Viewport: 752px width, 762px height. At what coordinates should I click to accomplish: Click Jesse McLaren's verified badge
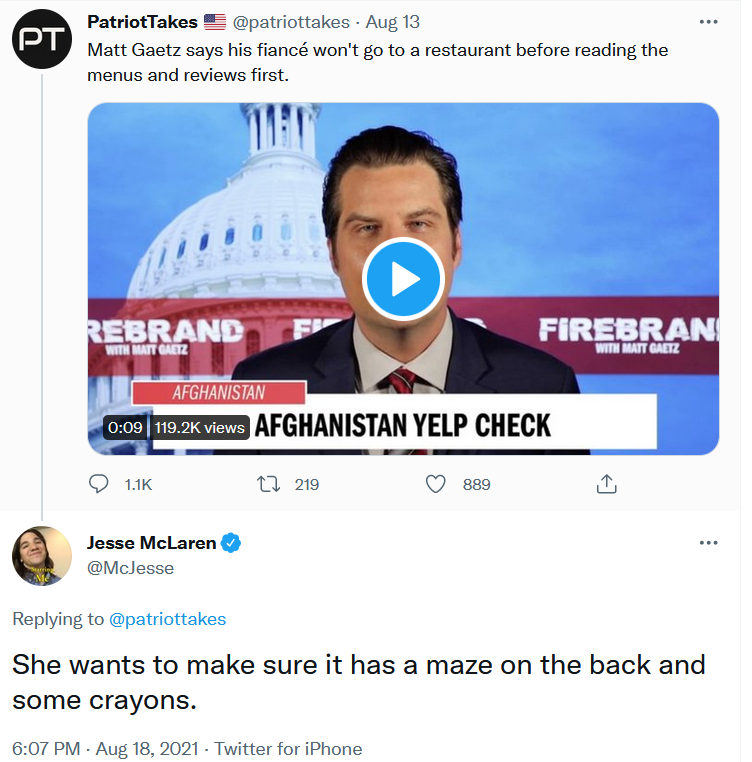pos(231,543)
